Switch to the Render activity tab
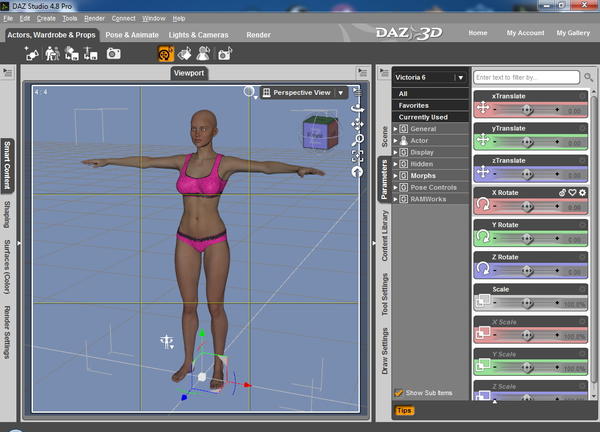600x432 pixels. [258, 35]
